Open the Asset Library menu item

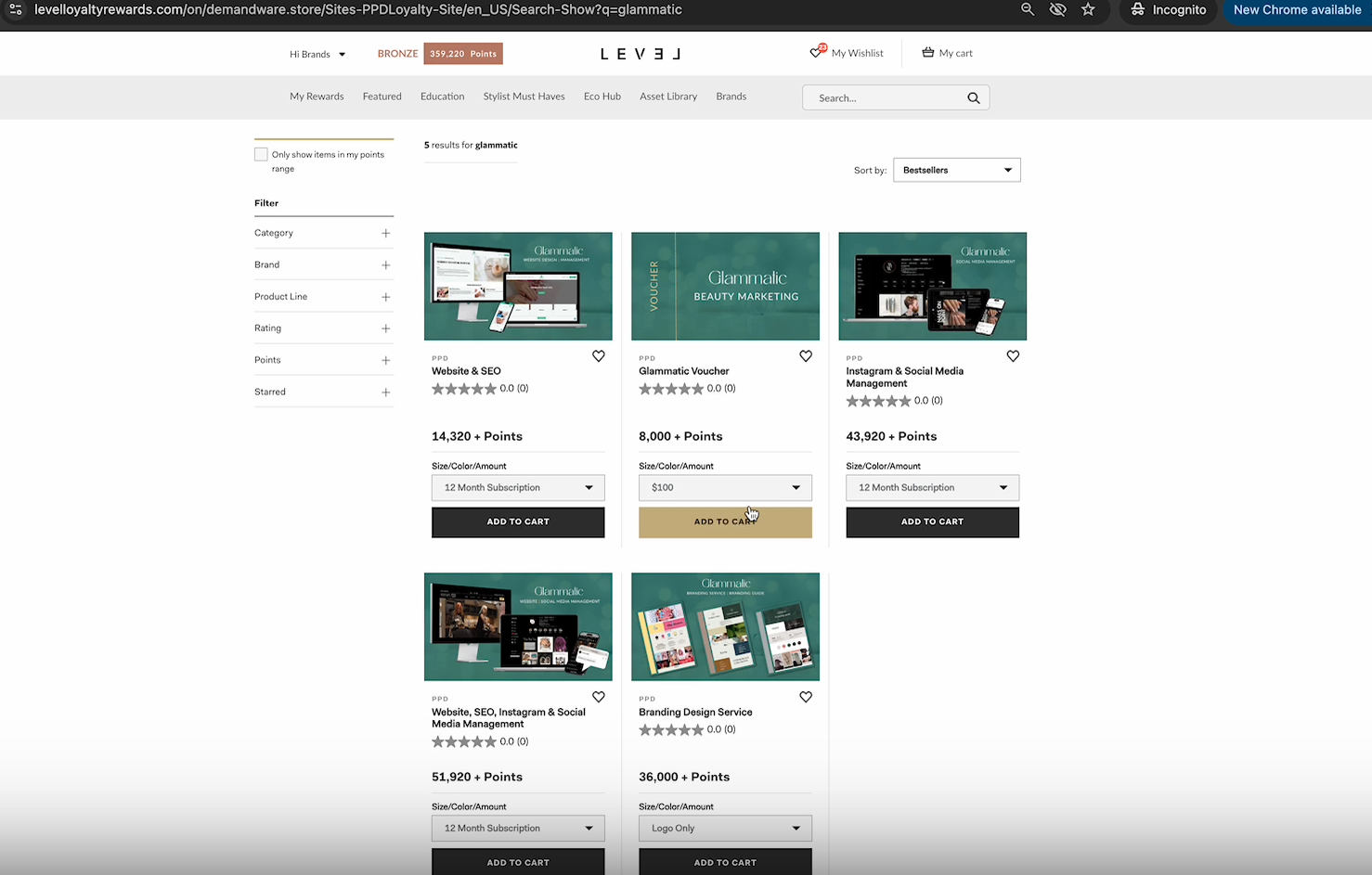(667, 97)
